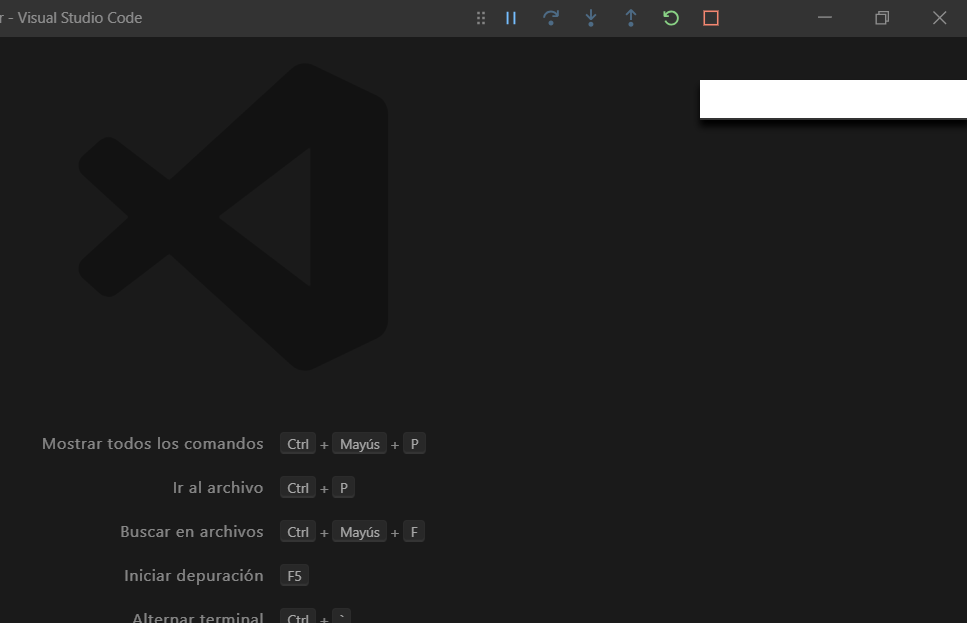This screenshot has width=967, height=623.
Task: Open 'Buscar en archivos'
Action: [192, 531]
